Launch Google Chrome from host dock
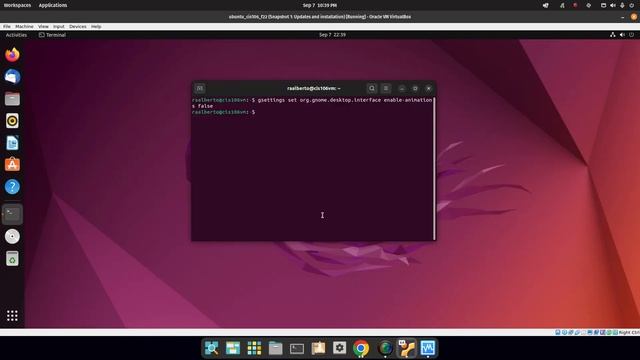 point(361,348)
